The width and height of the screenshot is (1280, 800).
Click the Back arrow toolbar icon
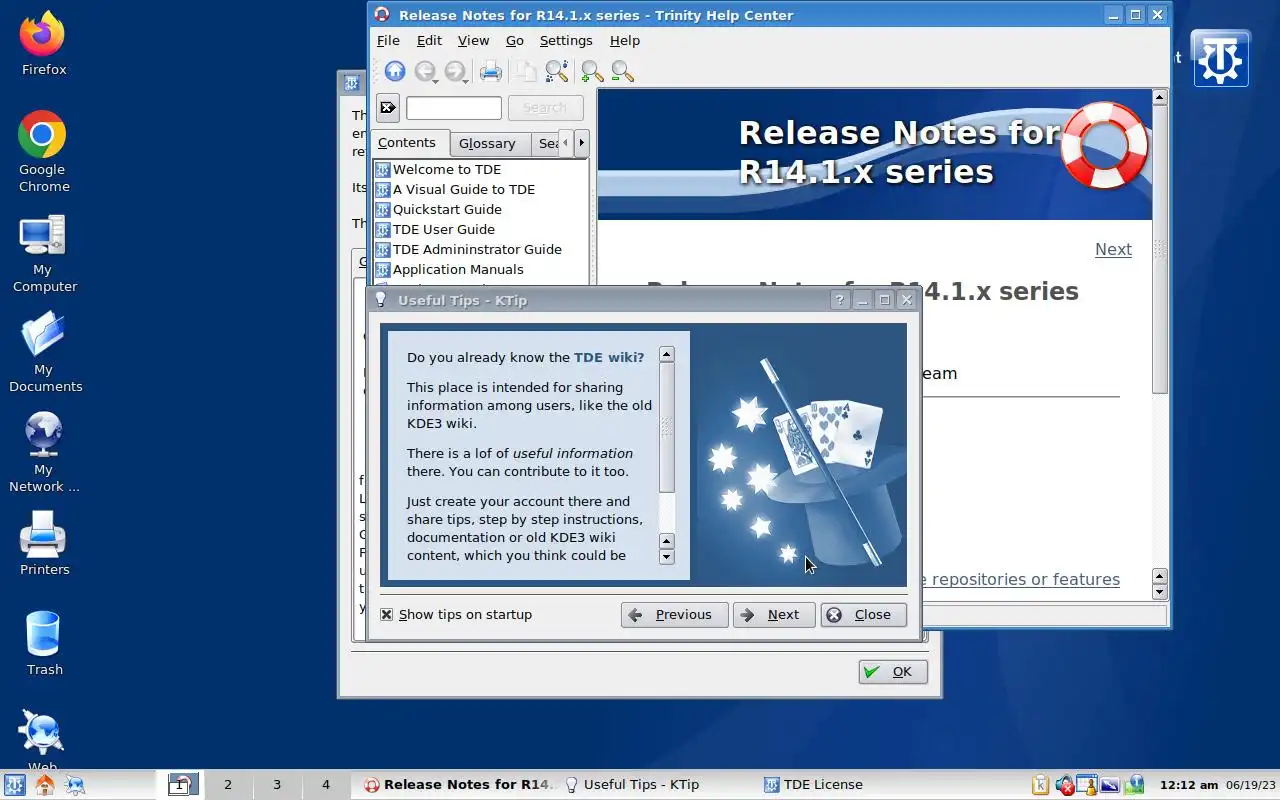(x=424, y=71)
